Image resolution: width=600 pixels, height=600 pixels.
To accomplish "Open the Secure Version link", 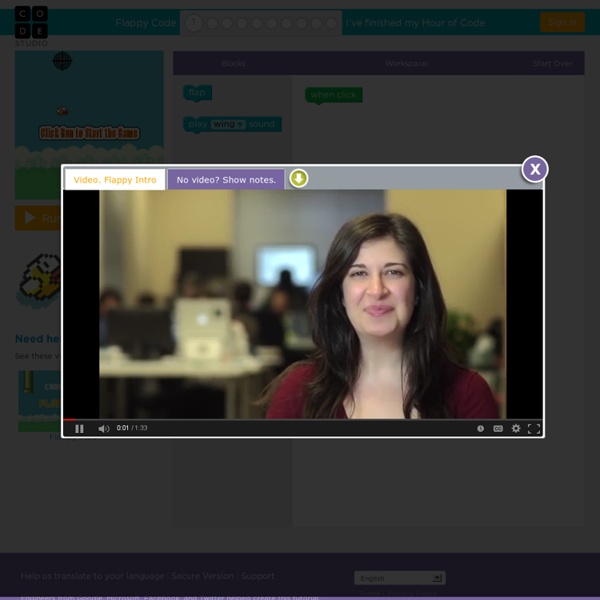I will 202,576.
